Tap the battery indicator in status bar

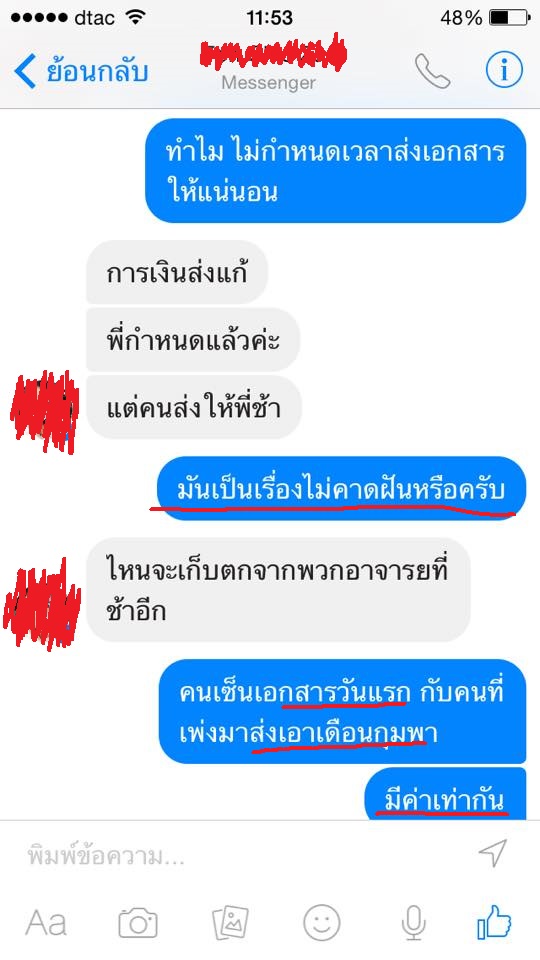coord(508,18)
